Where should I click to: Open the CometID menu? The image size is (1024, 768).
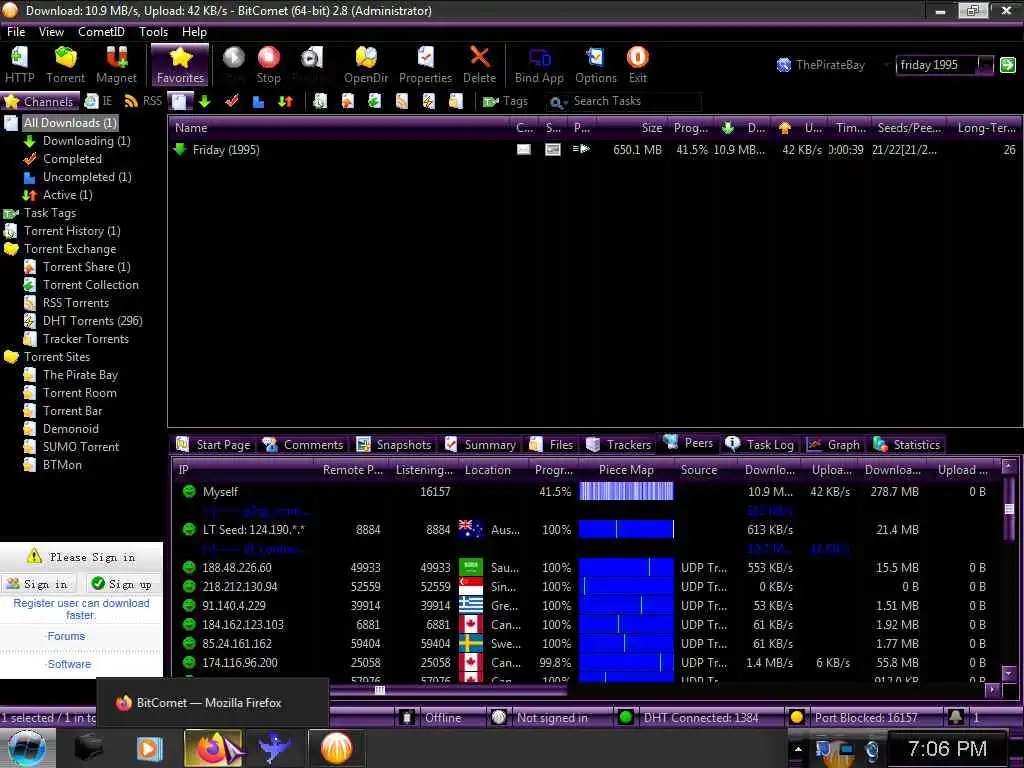pos(101,31)
